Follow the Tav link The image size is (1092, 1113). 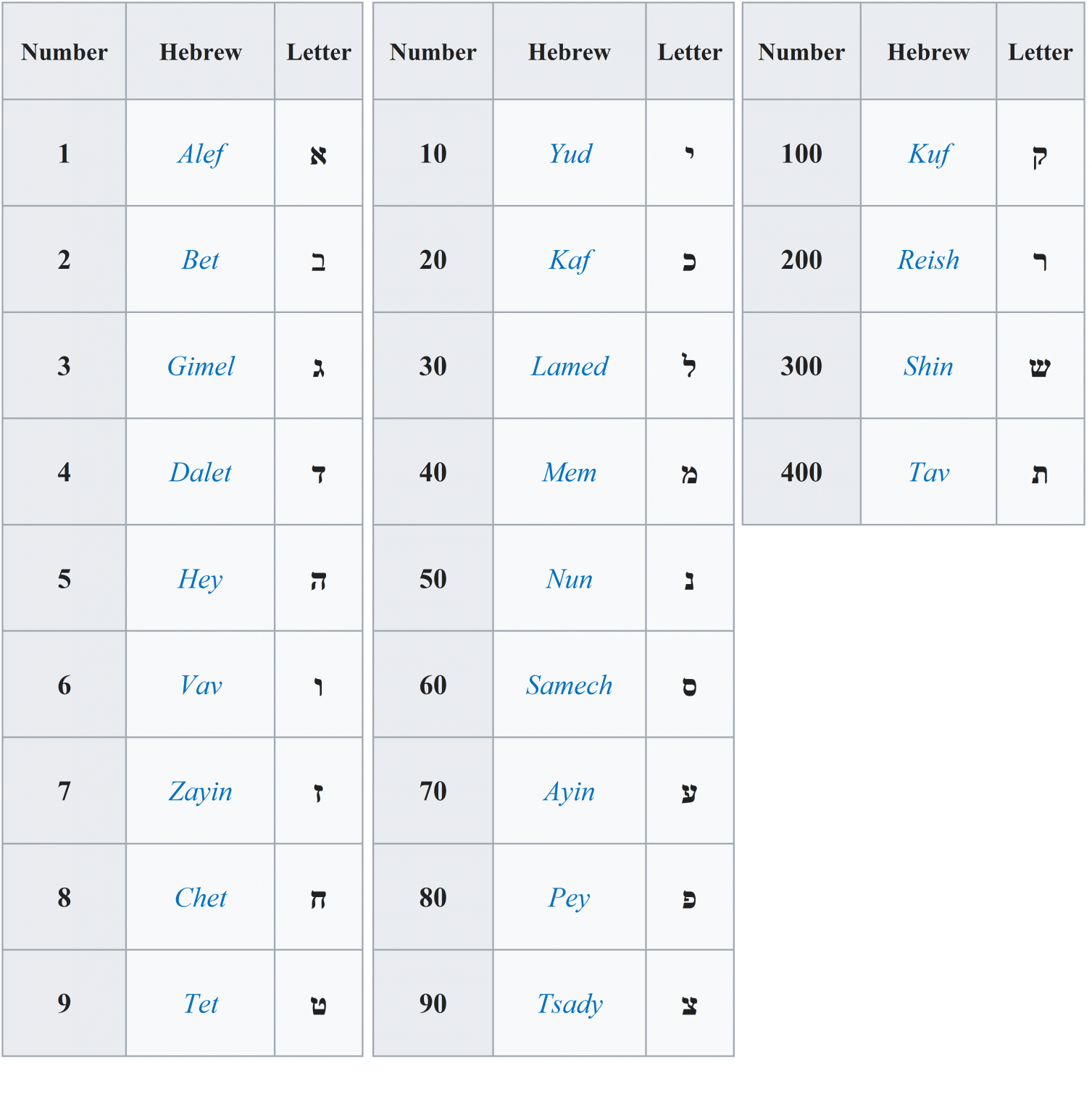929,472
